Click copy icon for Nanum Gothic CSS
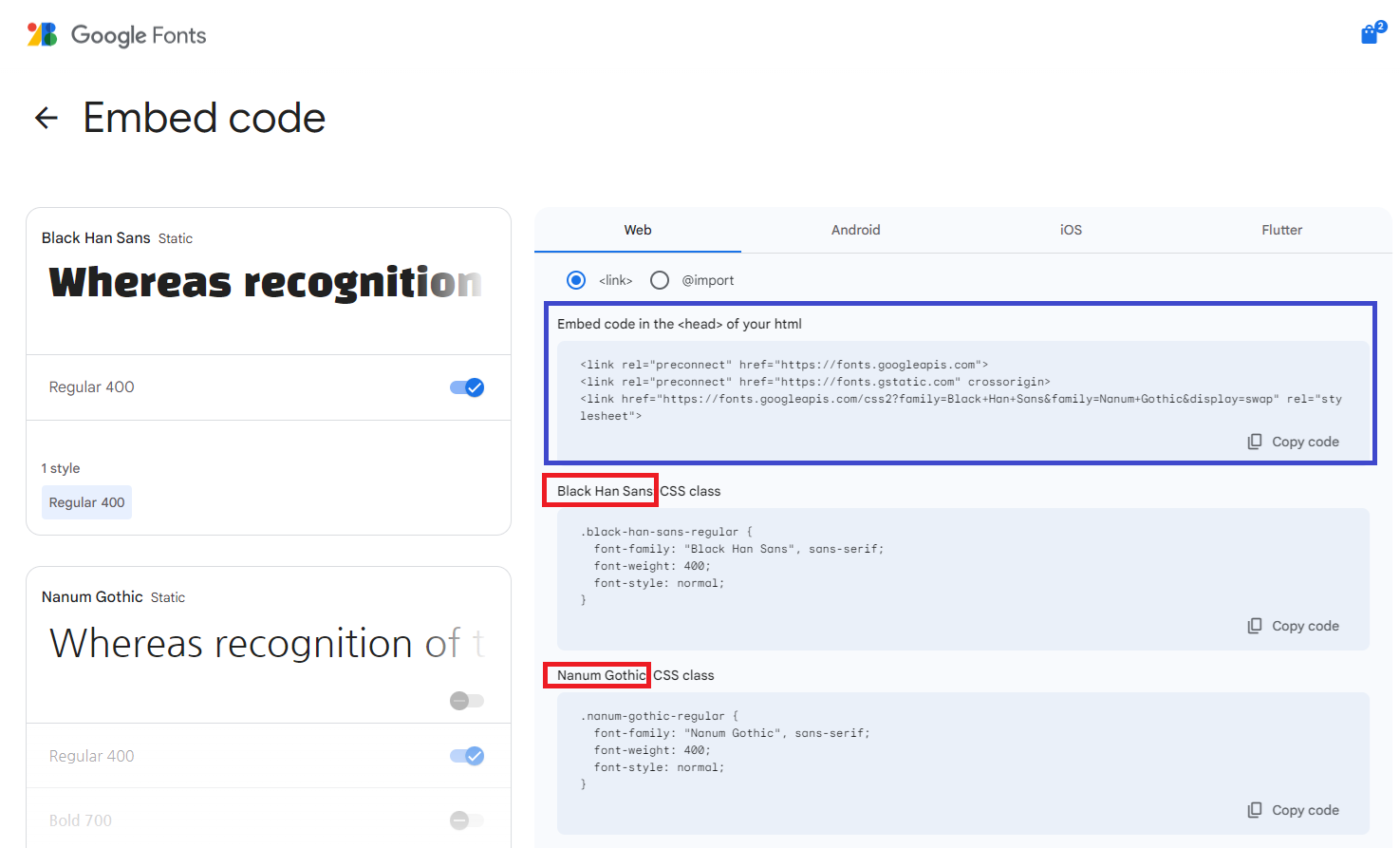Image resolution: width=1400 pixels, height=848 pixels. point(1255,810)
